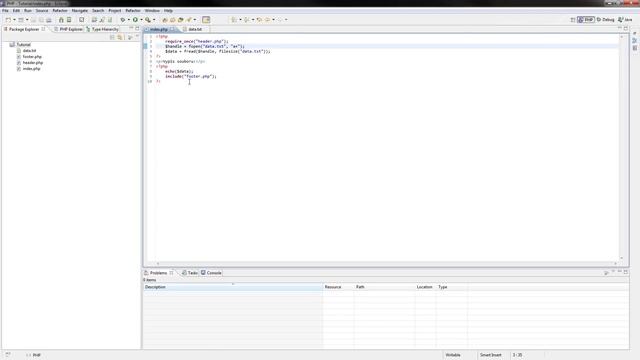640x360 pixels.
Task: Open the File menu
Action: [5, 11]
